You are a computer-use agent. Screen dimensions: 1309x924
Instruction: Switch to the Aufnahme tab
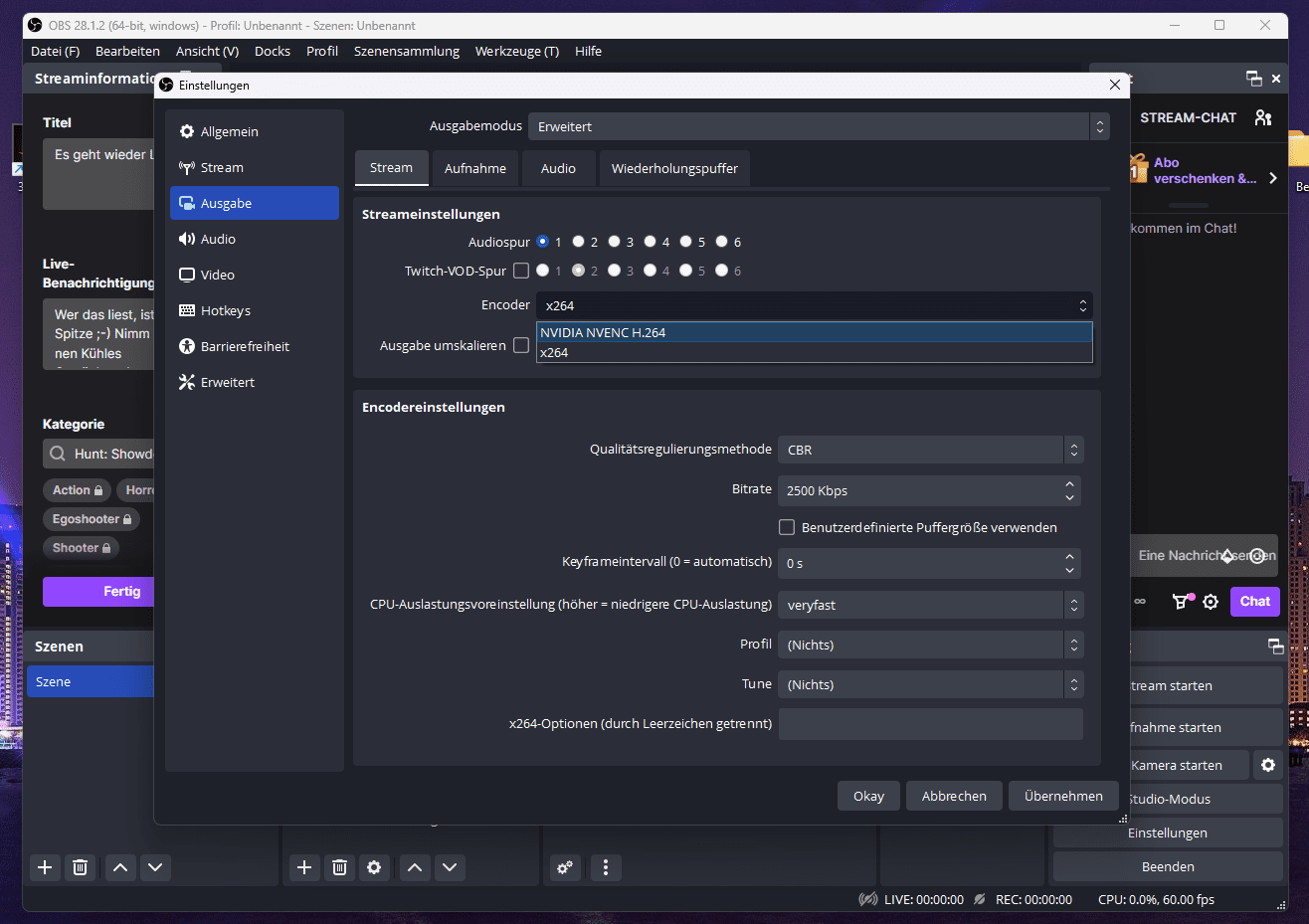(x=475, y=168)
